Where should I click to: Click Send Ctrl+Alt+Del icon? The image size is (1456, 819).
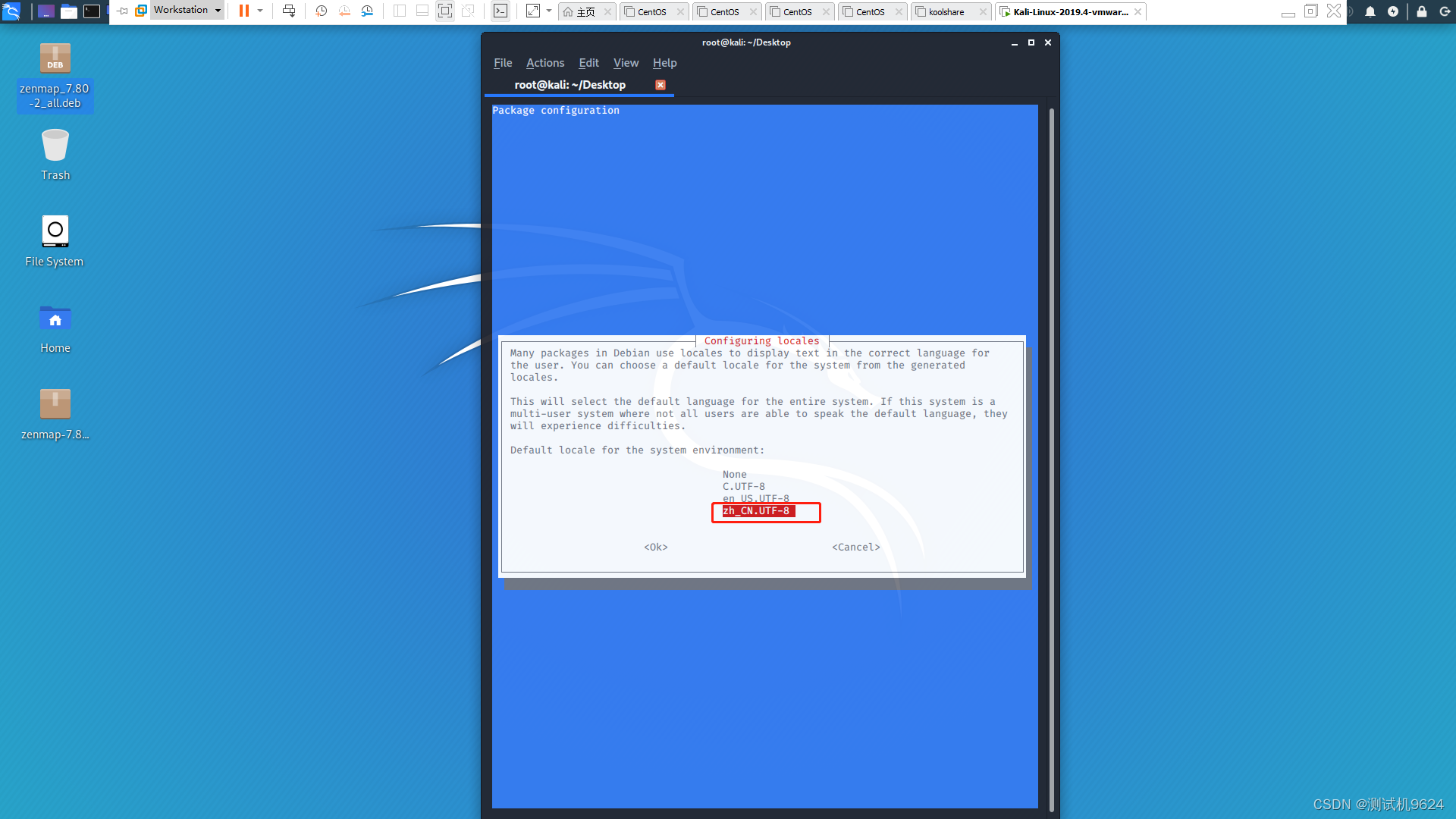(289, 11)
